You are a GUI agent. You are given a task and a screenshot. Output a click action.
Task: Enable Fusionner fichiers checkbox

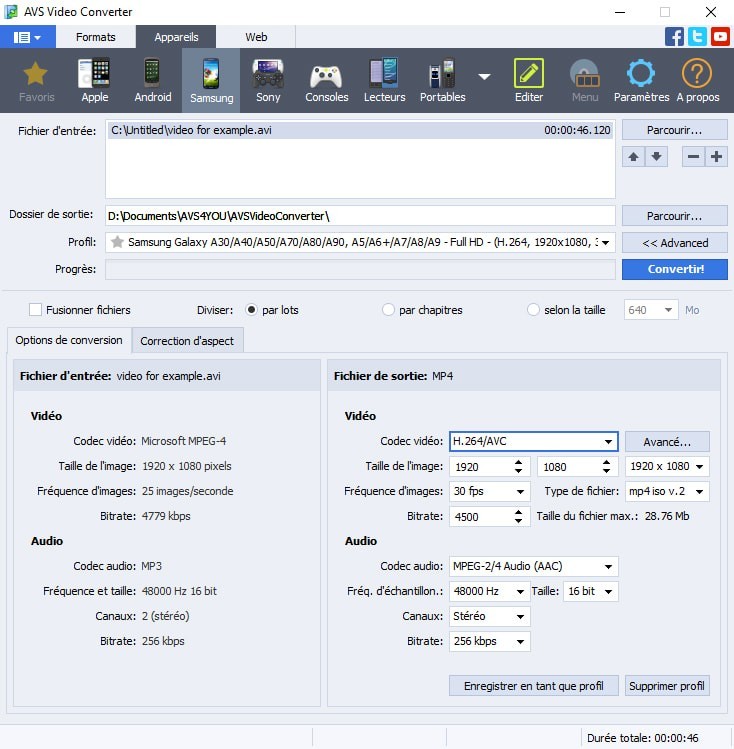pos(35,310)
